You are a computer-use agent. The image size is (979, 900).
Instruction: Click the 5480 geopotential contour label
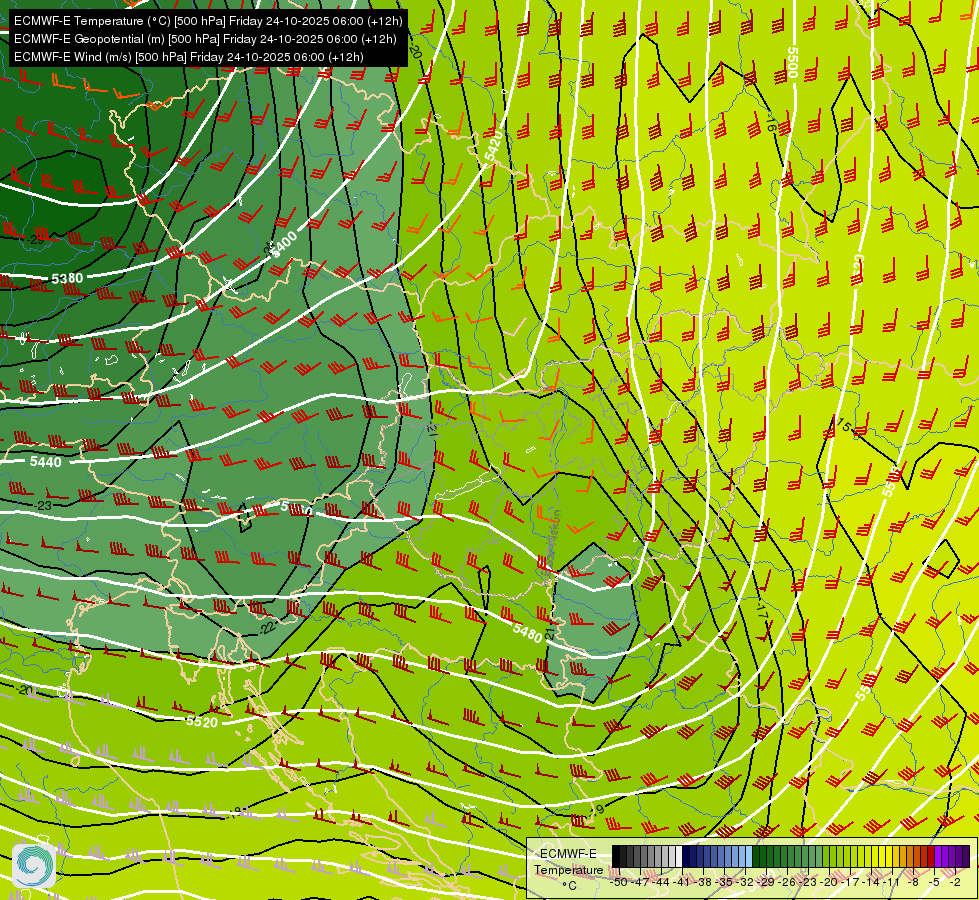(527, 633)
